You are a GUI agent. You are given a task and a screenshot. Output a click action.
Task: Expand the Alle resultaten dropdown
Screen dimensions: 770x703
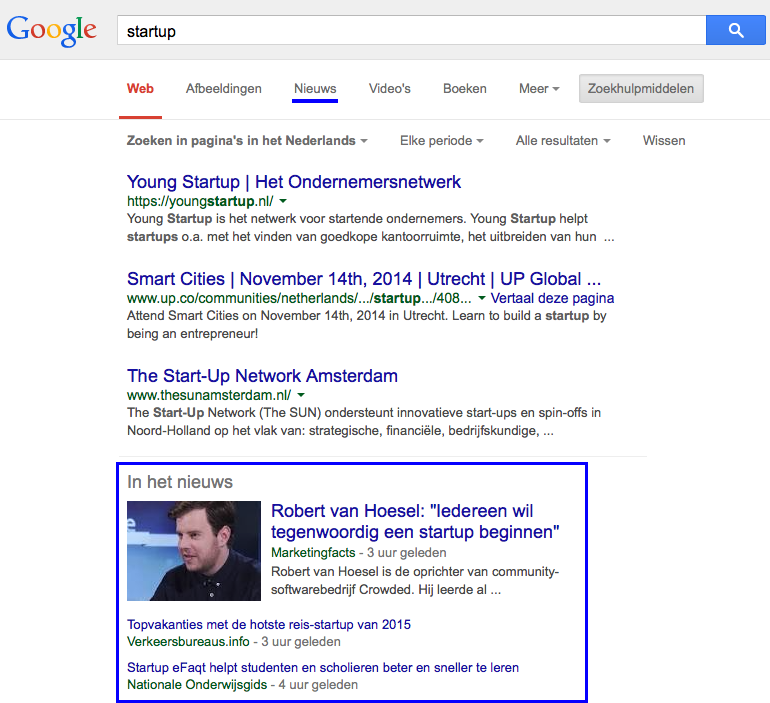point(562,141)
